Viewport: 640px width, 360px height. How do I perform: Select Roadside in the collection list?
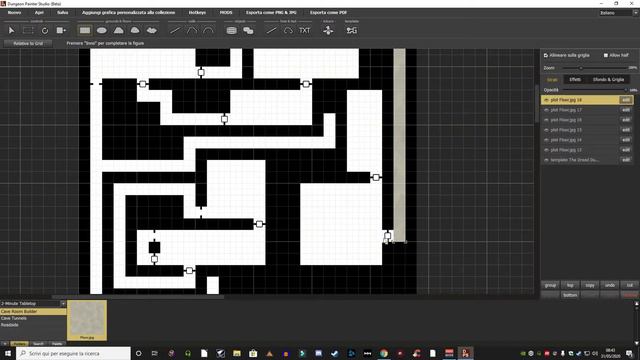click(10, 325)
